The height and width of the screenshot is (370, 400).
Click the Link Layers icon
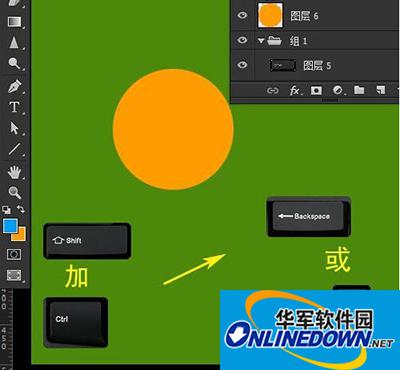273,90
